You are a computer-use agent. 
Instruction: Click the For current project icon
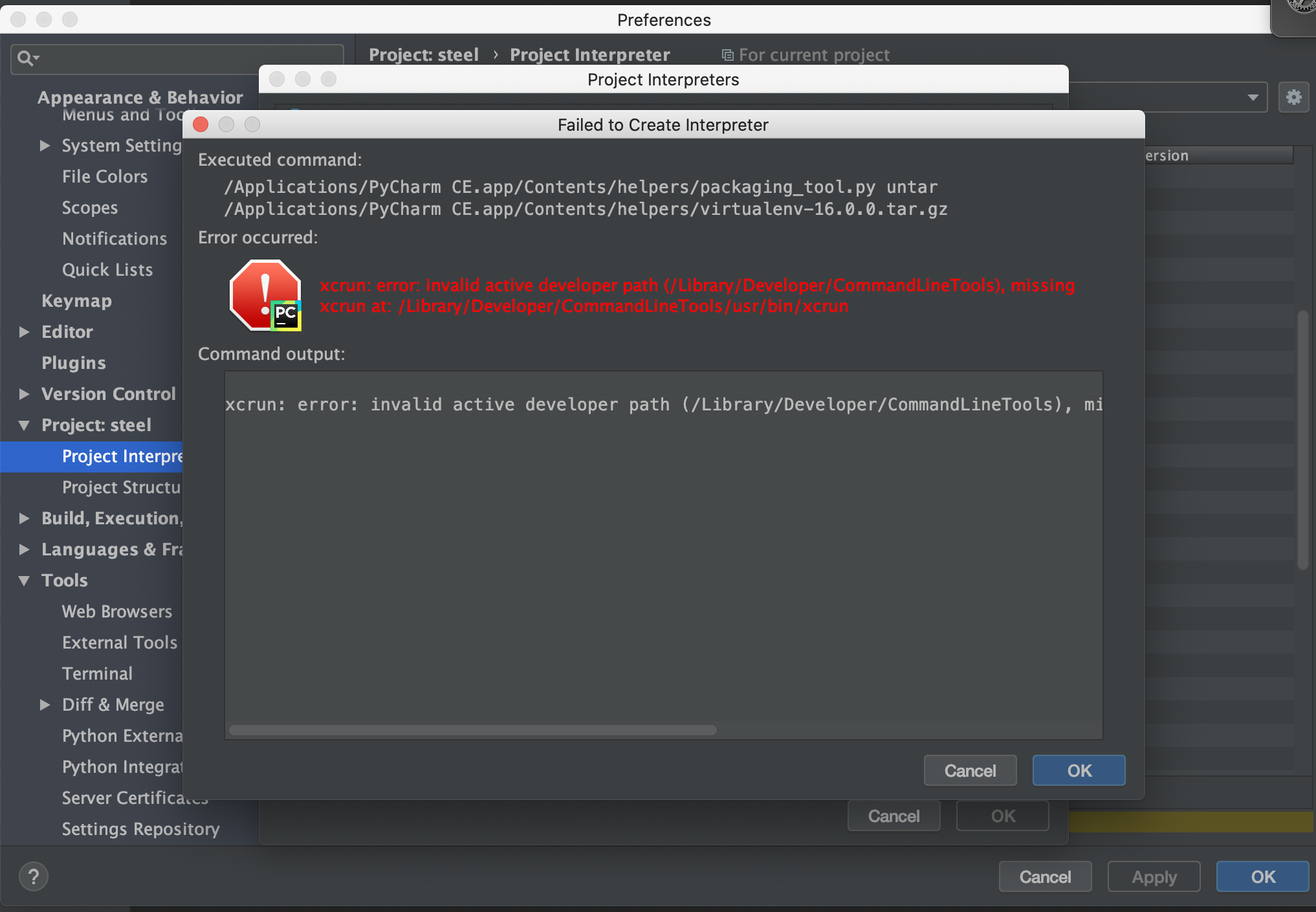[727, 55]
